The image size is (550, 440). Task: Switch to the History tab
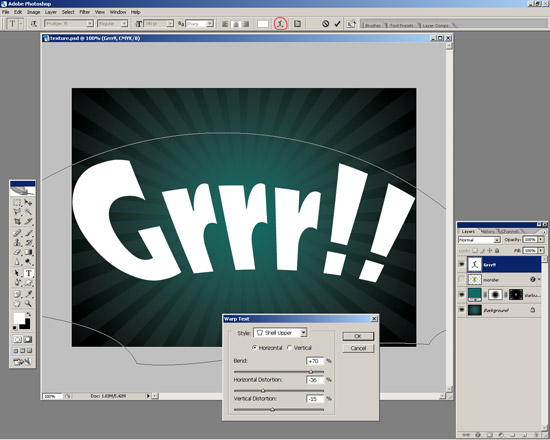point(488,232)
